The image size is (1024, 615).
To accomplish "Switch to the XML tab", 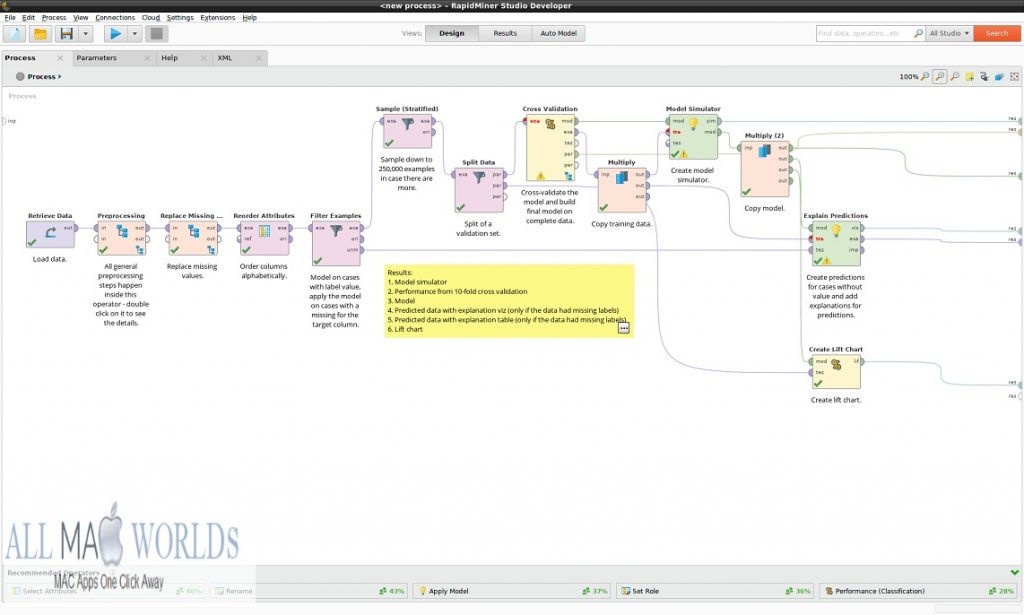I will coord(225,58).
